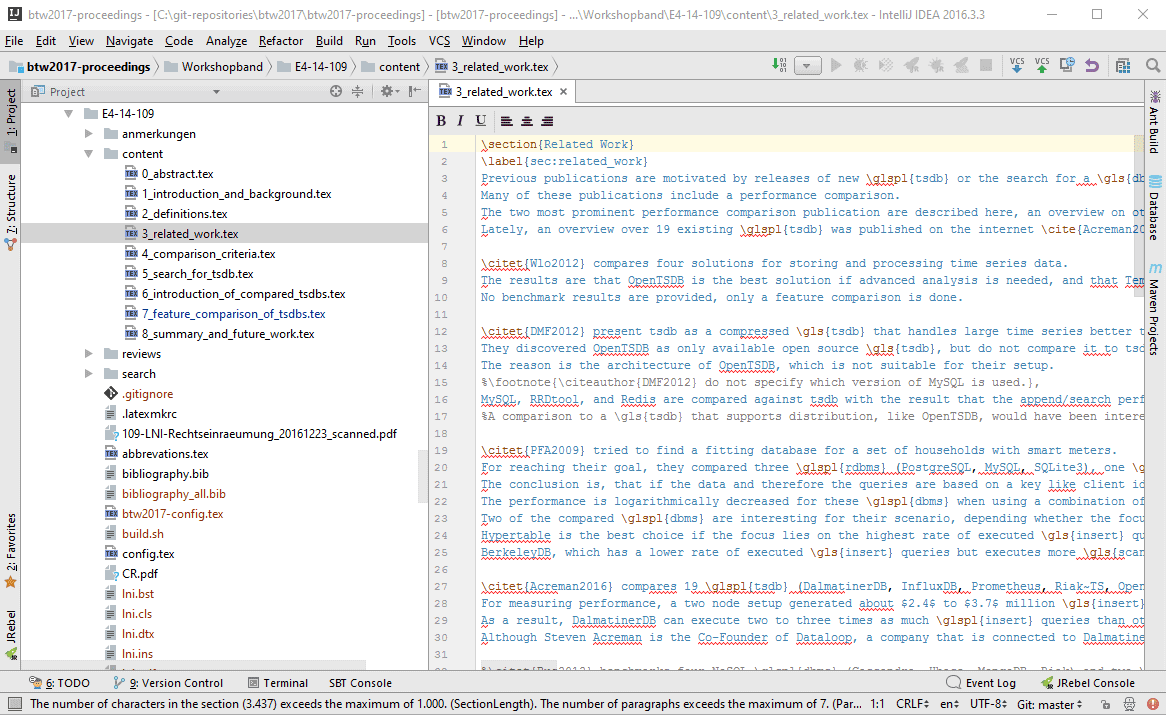Click the align center icon

coord(526,121)
